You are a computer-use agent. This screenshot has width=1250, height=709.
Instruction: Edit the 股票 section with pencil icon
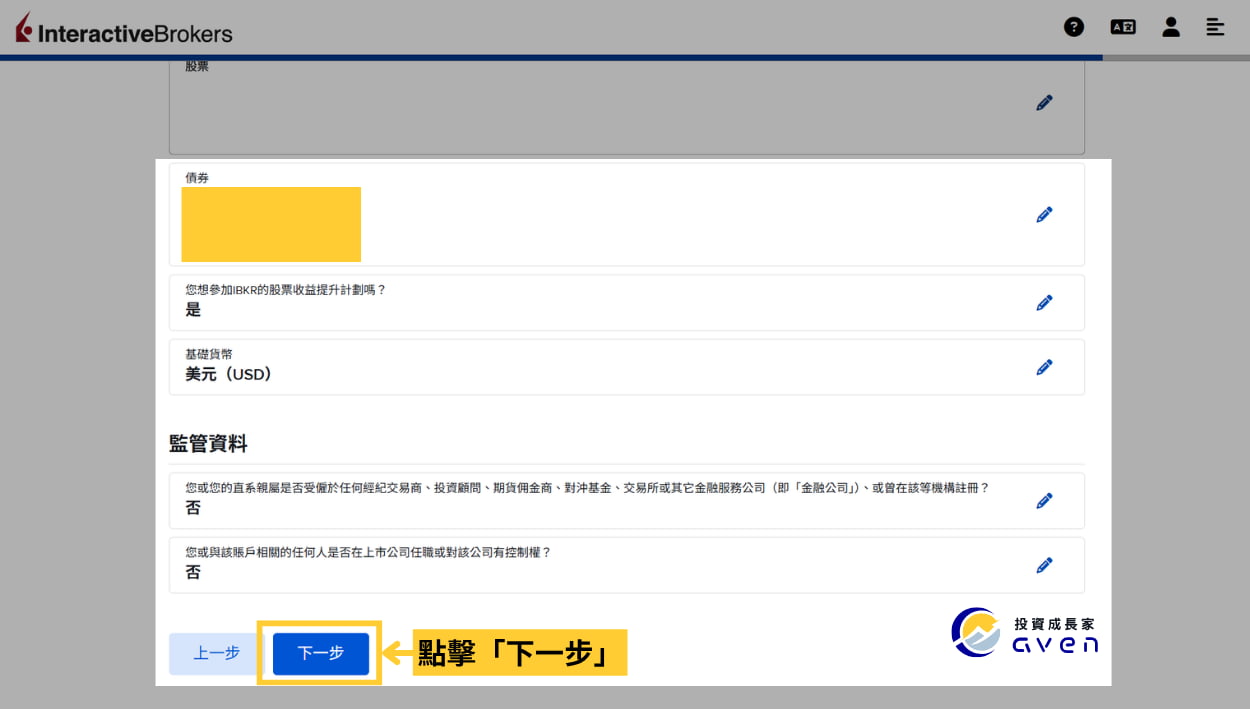click(1045, 102)
